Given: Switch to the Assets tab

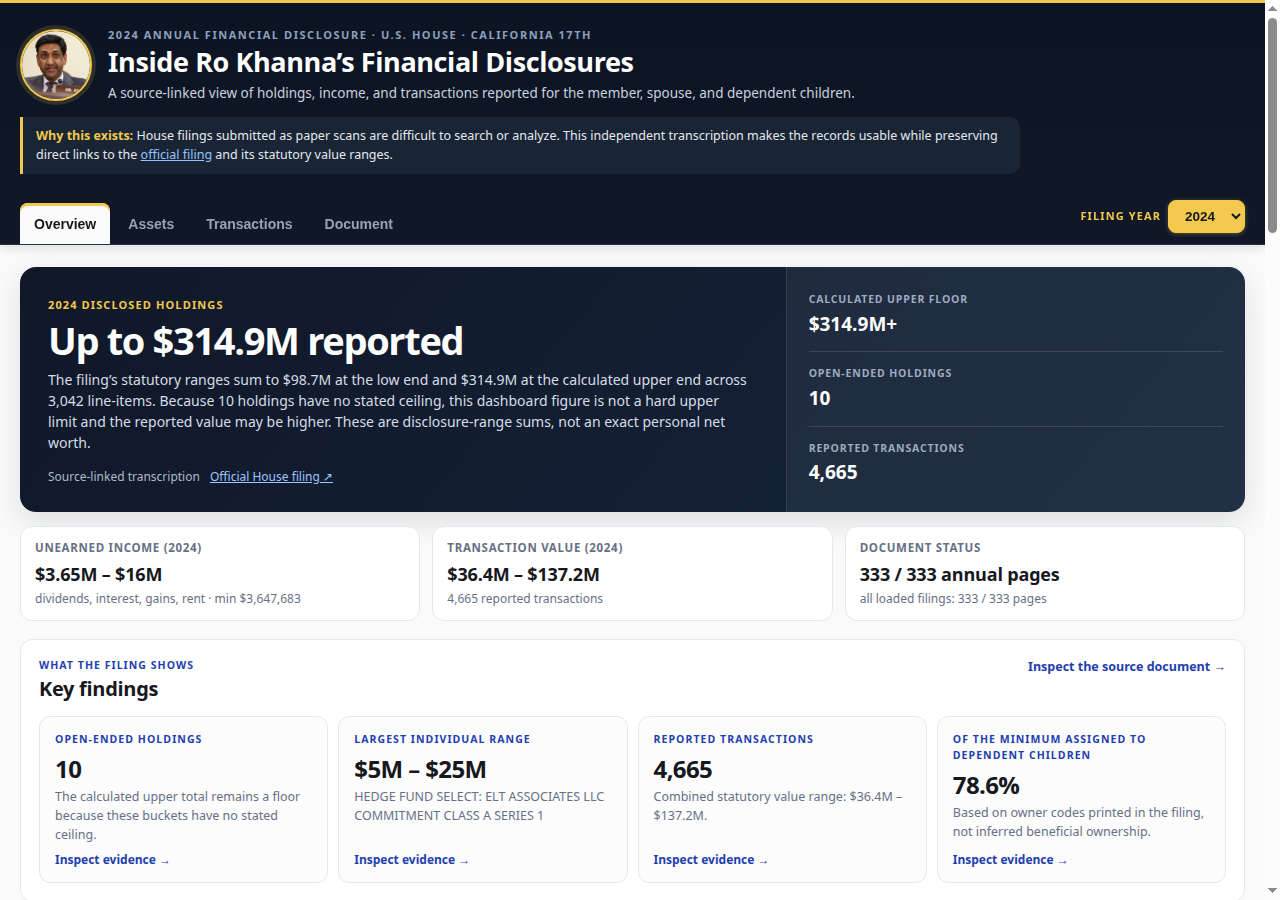Looking at the screenshot, I should pos(151,224).
